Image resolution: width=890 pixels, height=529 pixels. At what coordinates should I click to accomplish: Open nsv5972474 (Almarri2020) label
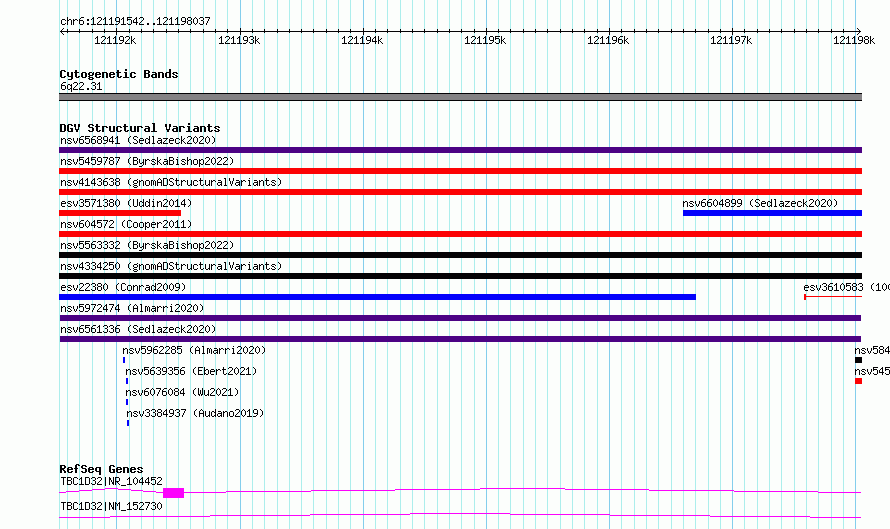click(x=132, y=308)
